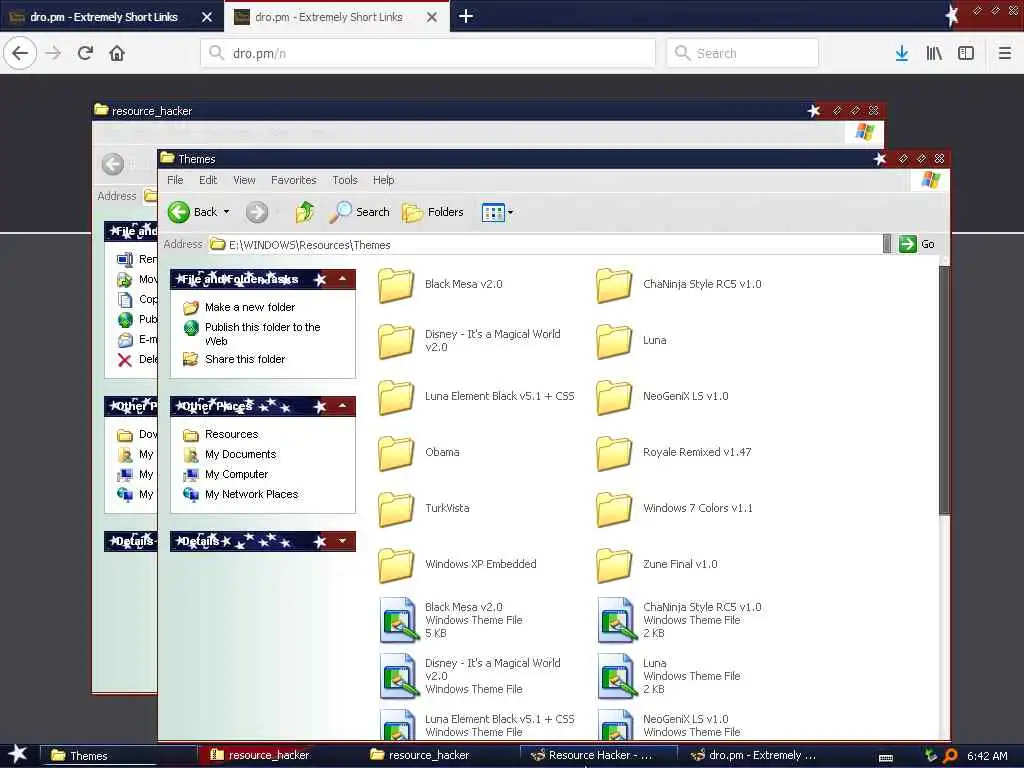The image size is (1024, 768).
Task: Click the Firefox Search box
Action: 742,53
